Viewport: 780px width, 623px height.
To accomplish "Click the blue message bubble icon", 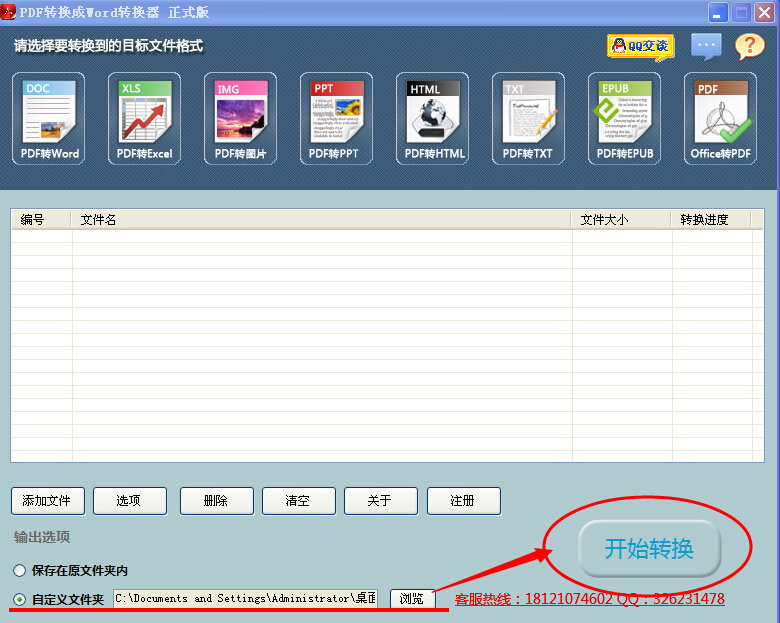I will coord(706,46).
